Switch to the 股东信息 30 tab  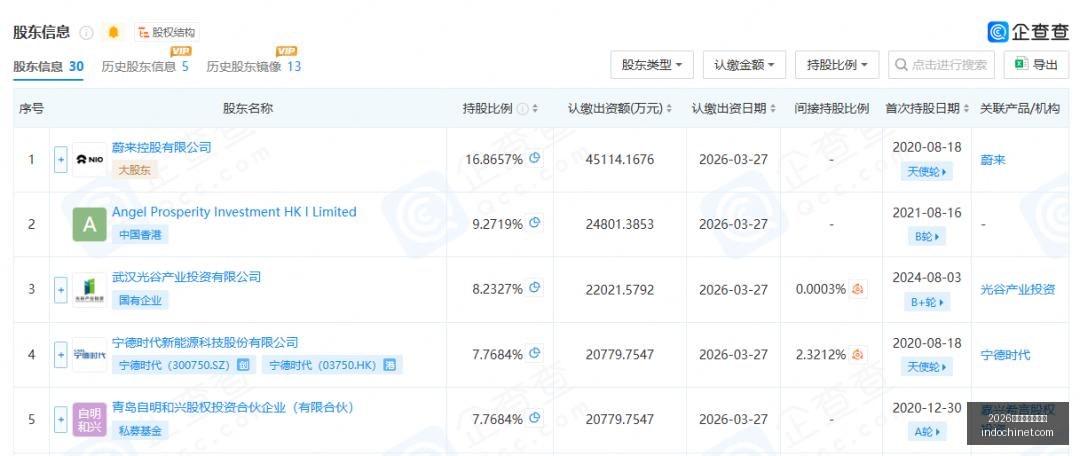coord(48,67)
